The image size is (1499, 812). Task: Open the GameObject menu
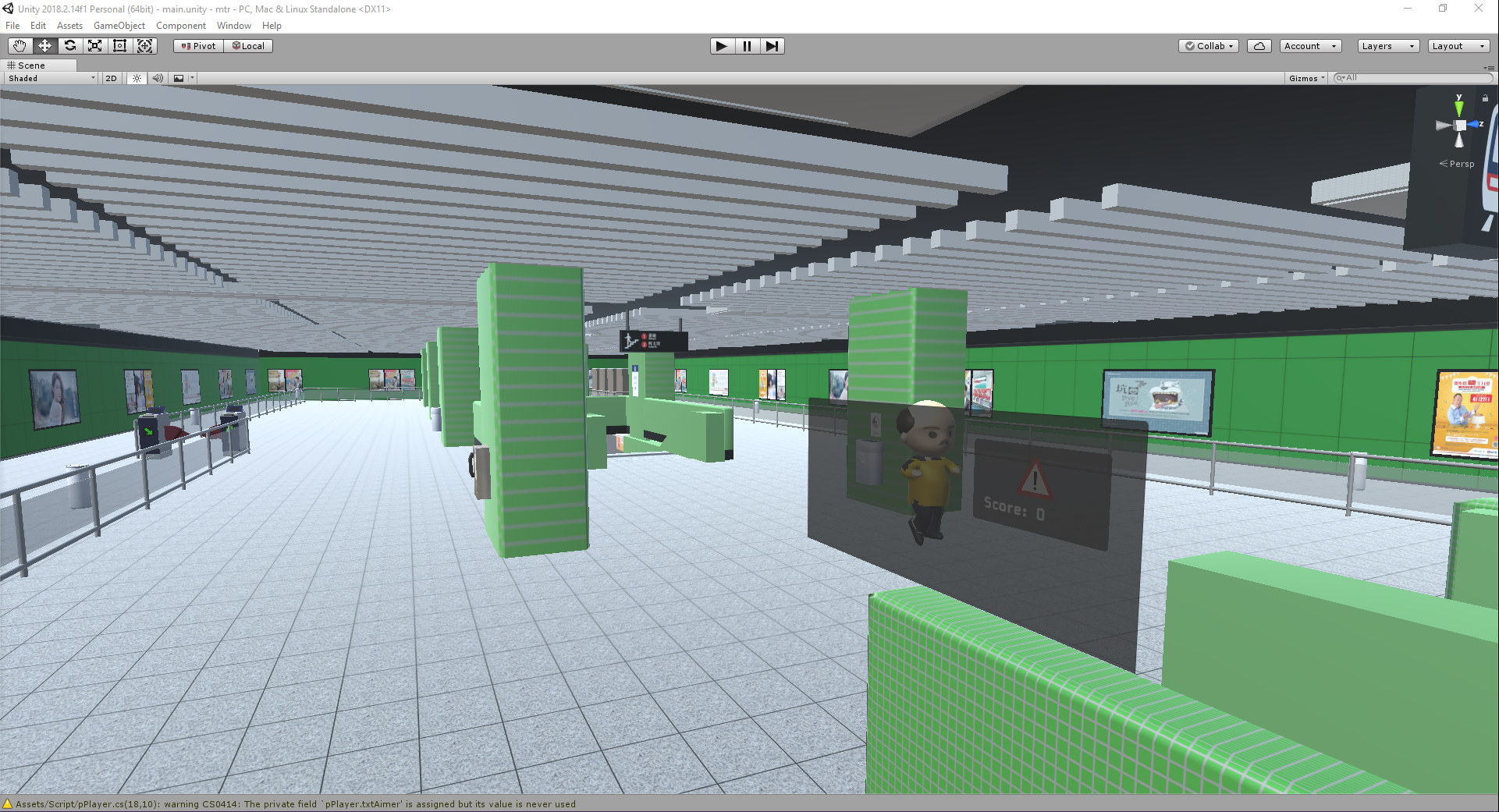pyautogui.click(x=119, y=26)
